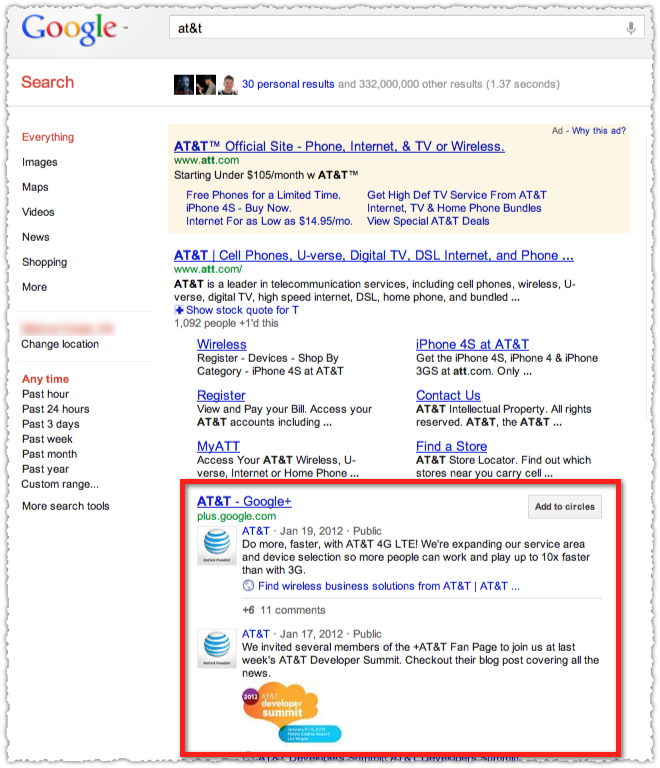660x768 pixels.
Task: Click AT&T globe avatar on Jan 19 post
Action: click(x=216, y=546)
